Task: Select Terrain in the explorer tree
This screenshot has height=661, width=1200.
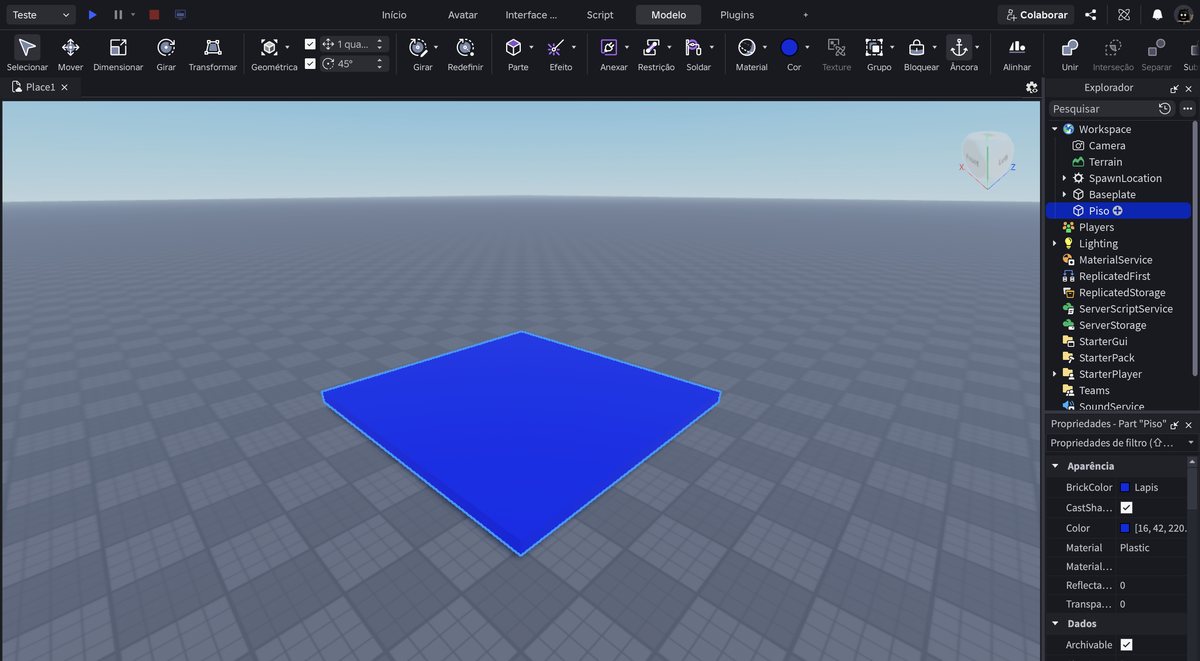Action: click(x=1105, y=162)
